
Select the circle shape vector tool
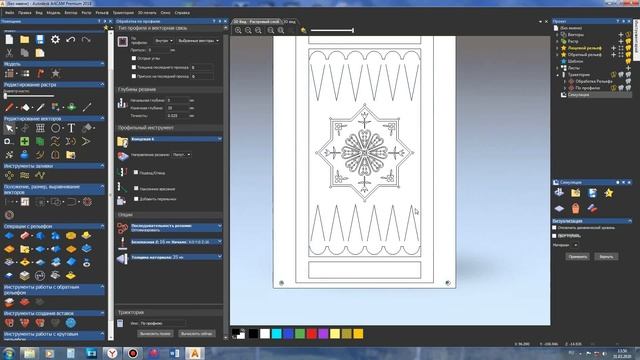55,128
